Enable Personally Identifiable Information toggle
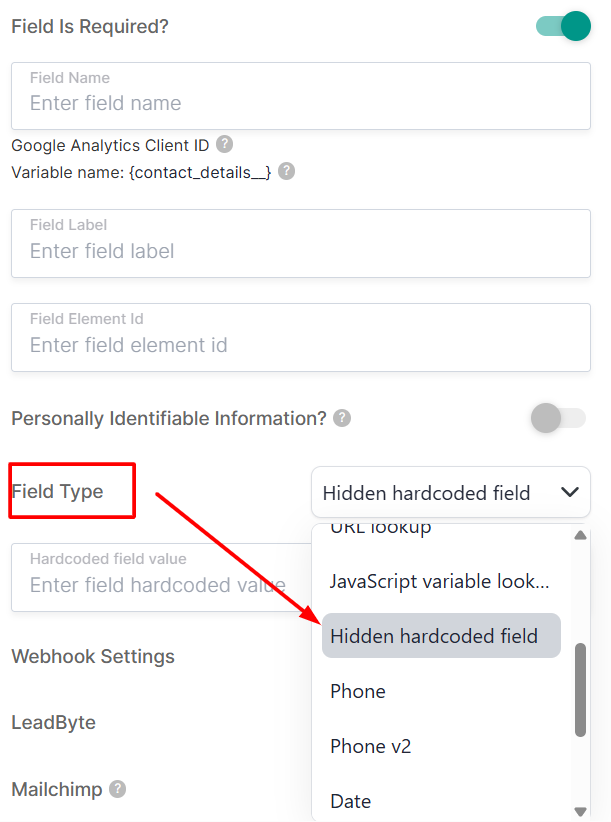The height and width of the screenshot is (822, 611). (558, 418)
